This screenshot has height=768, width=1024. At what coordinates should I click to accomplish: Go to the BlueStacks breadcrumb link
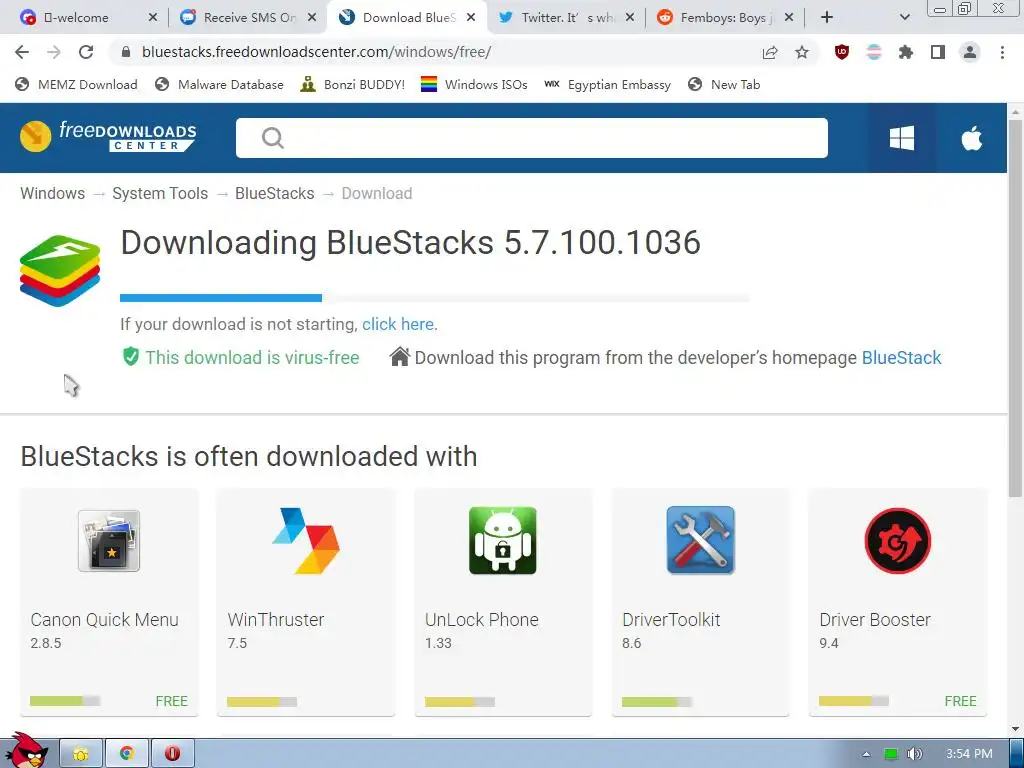[x=274, y=194]
